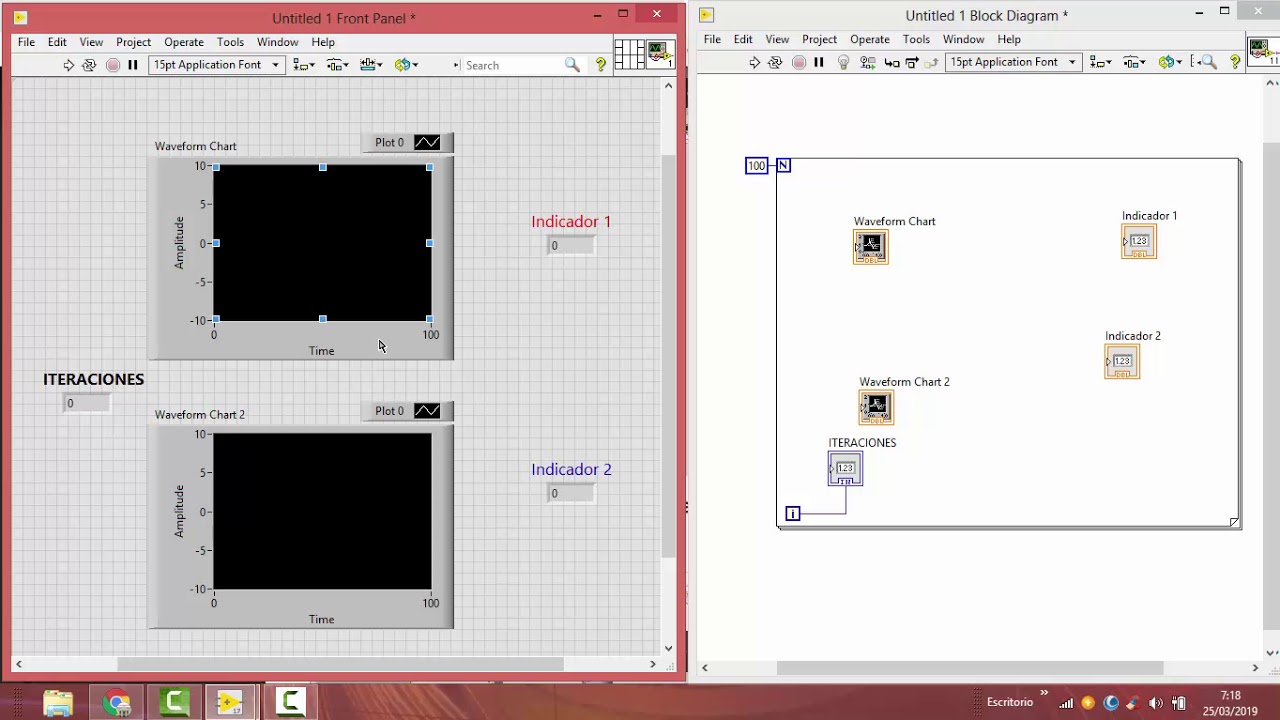Viewport: 1280px width, 720px height.
Task: Click ITERACIONES numeric indicator field
Action: pyautogui.click(x=87, y=404)
